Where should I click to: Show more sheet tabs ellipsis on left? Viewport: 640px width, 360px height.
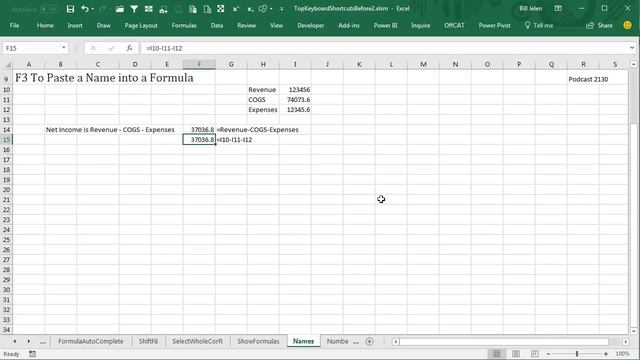pyautogui.click(x=42, y=342)
